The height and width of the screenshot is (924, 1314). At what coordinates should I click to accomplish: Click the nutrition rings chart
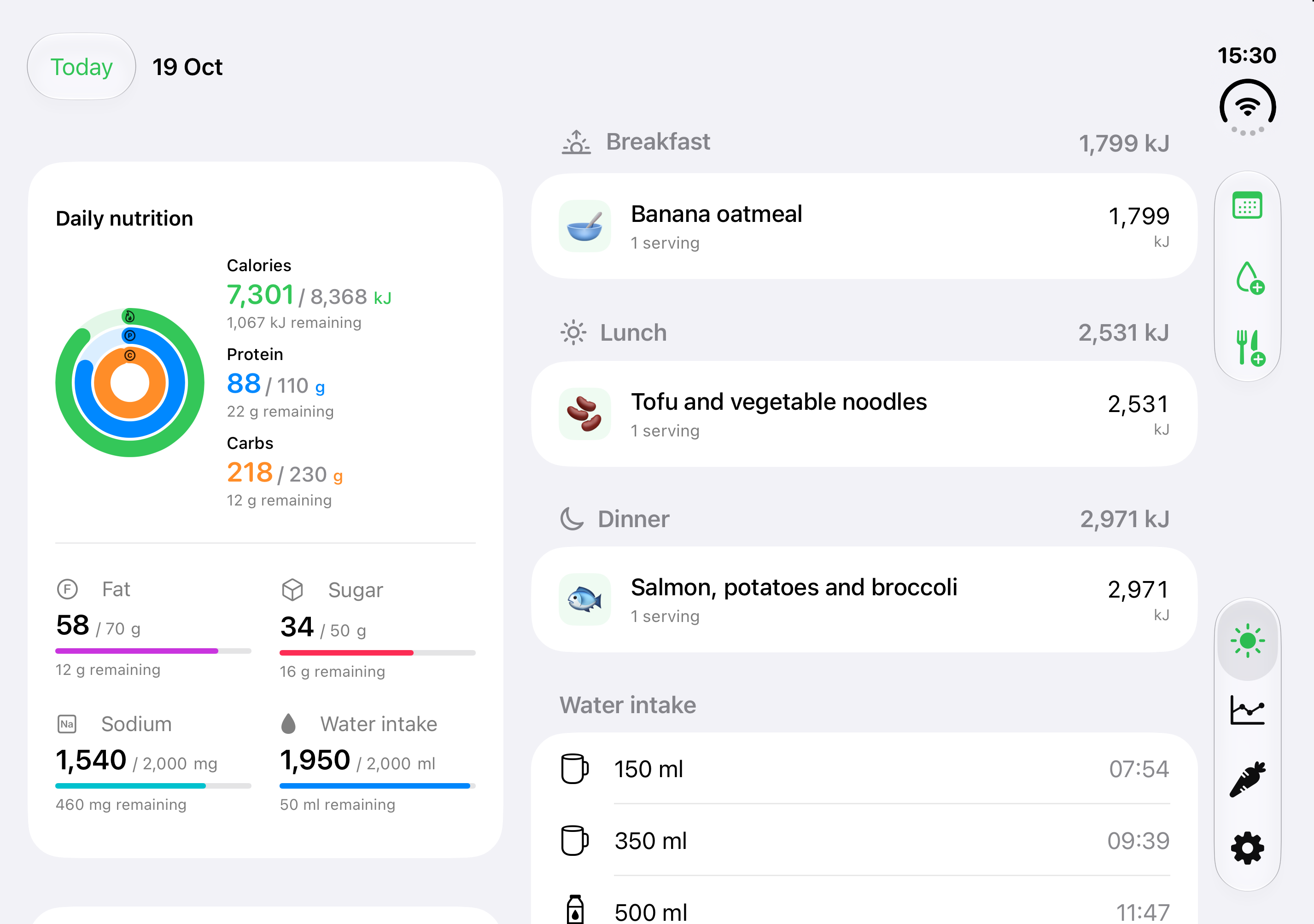pos(130,382)
